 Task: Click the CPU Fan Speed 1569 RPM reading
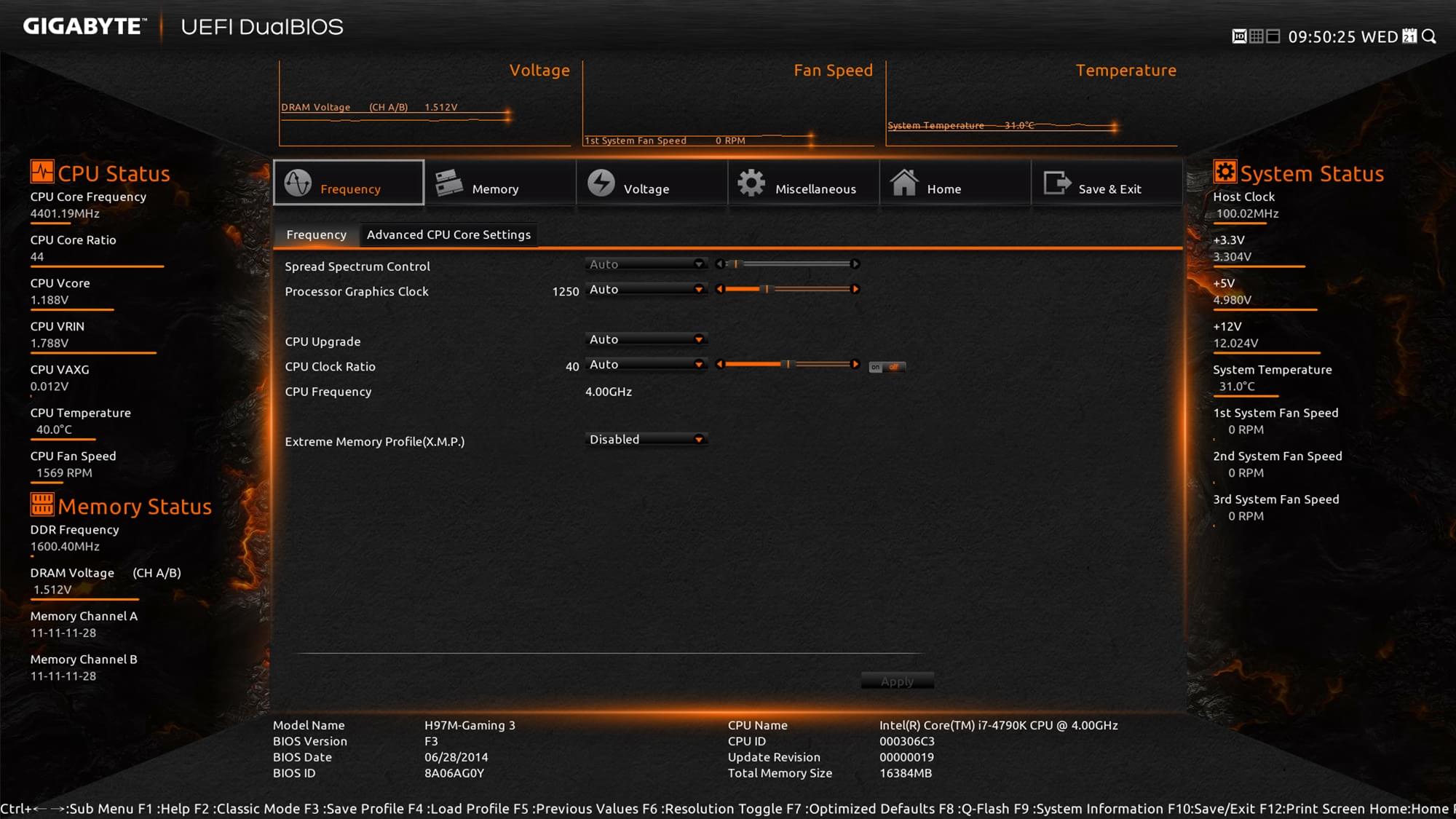64,473
